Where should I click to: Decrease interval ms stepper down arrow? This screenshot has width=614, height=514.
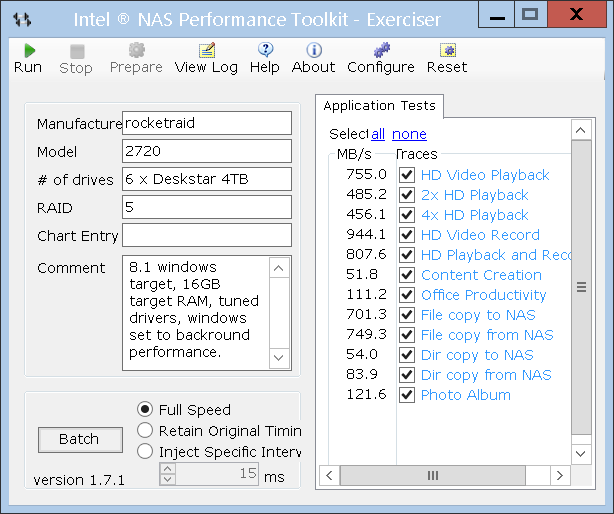[x=168, y=479]
